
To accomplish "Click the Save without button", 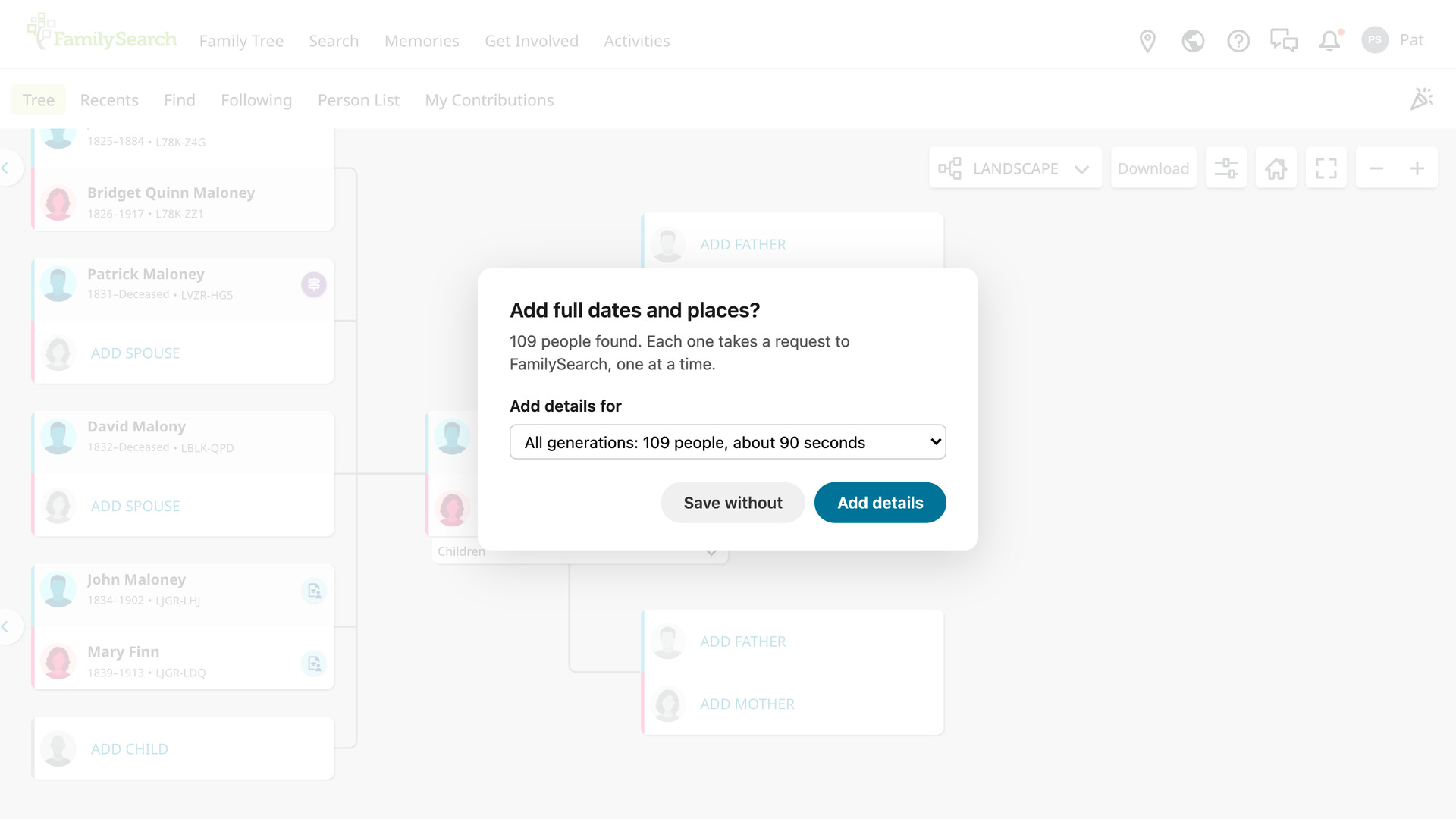I will [733, 503].
